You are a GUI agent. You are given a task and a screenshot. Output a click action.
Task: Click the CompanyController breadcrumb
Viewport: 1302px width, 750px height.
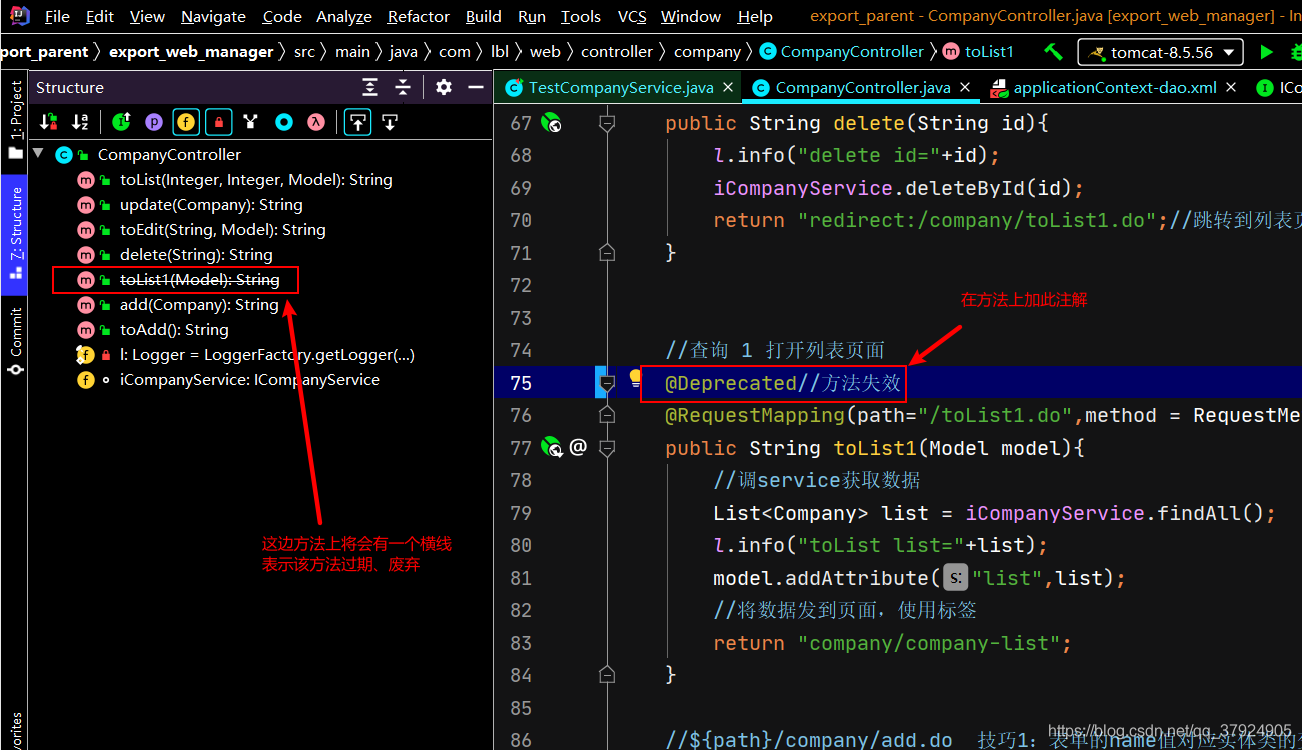click(843, 52)
